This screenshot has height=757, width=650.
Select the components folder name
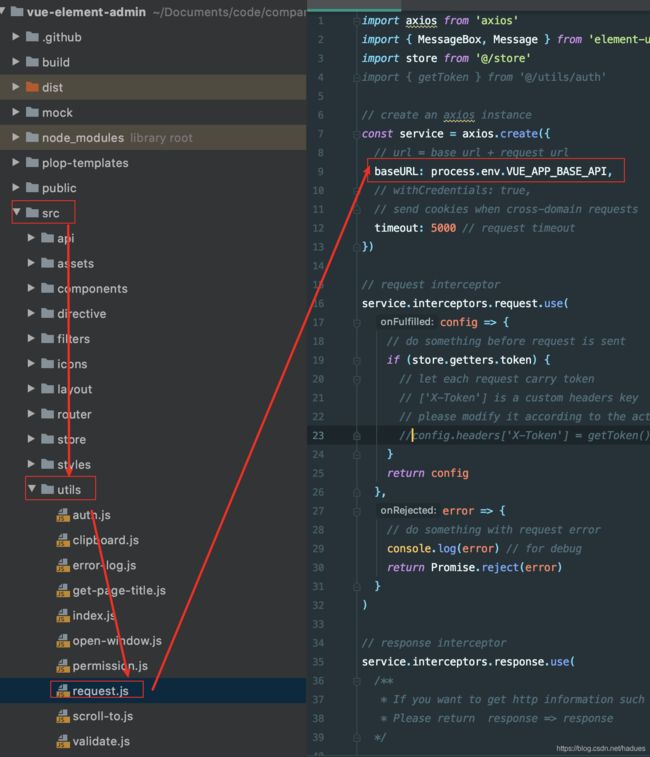(92, 288)
